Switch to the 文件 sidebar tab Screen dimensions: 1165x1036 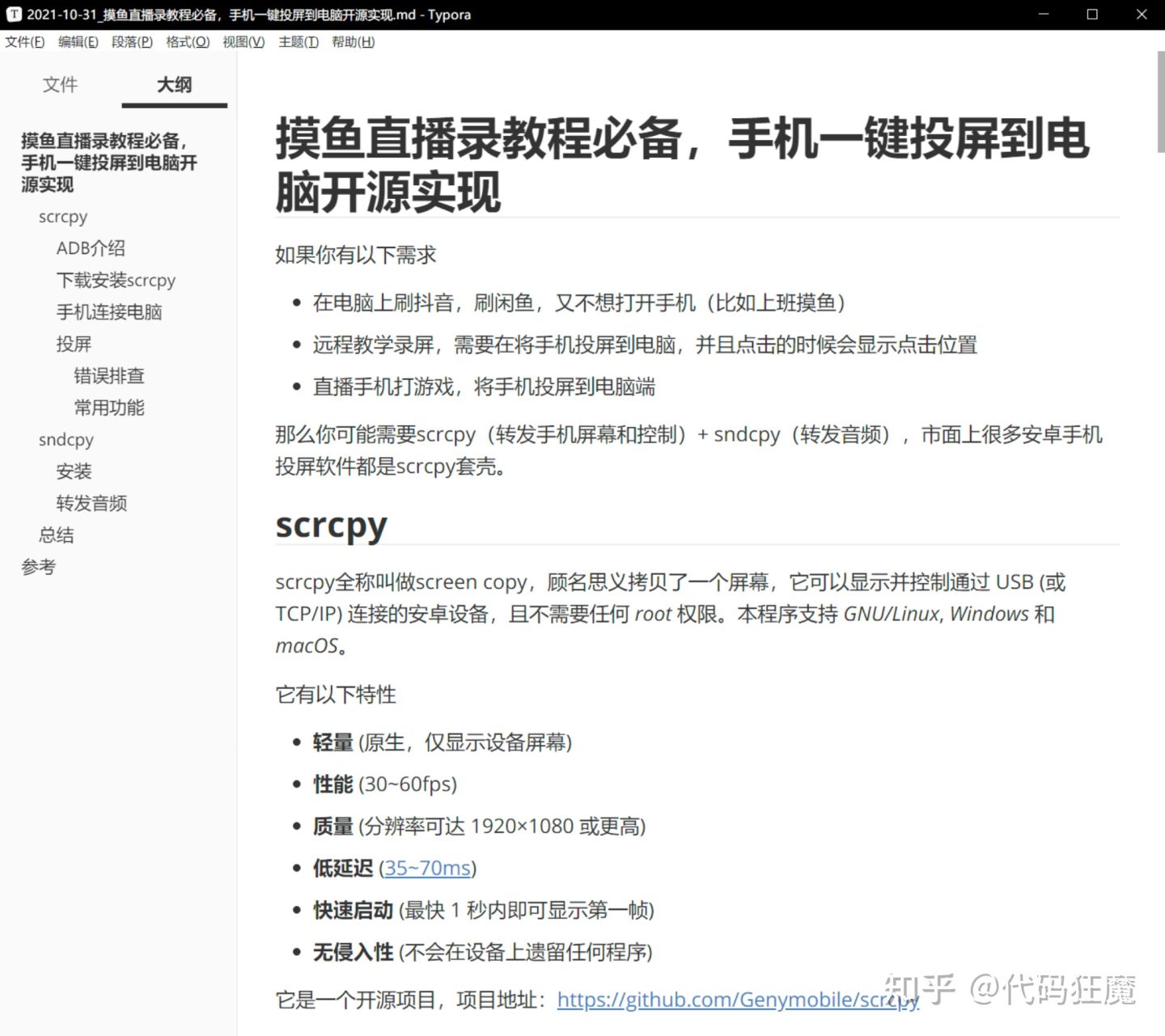[x=60, y=85]
